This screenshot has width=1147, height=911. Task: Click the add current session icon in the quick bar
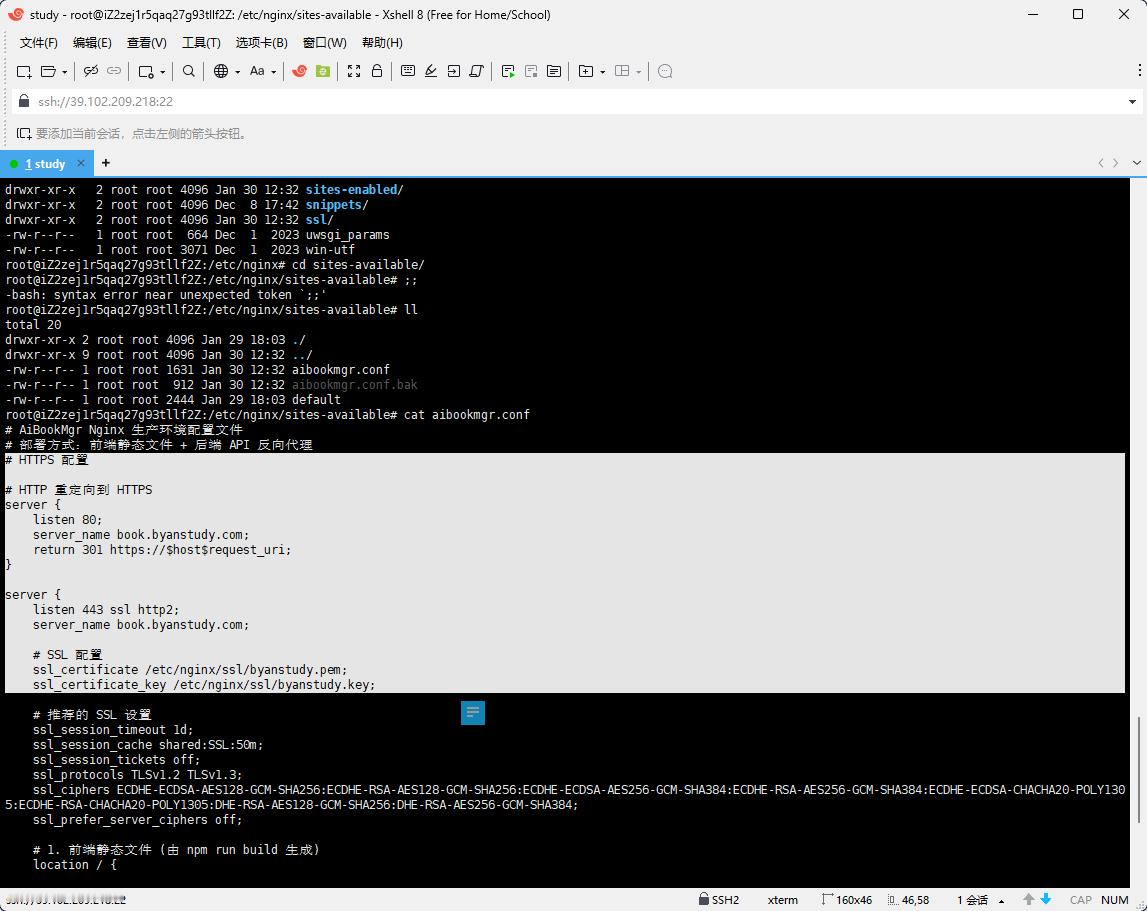point(23,134)
